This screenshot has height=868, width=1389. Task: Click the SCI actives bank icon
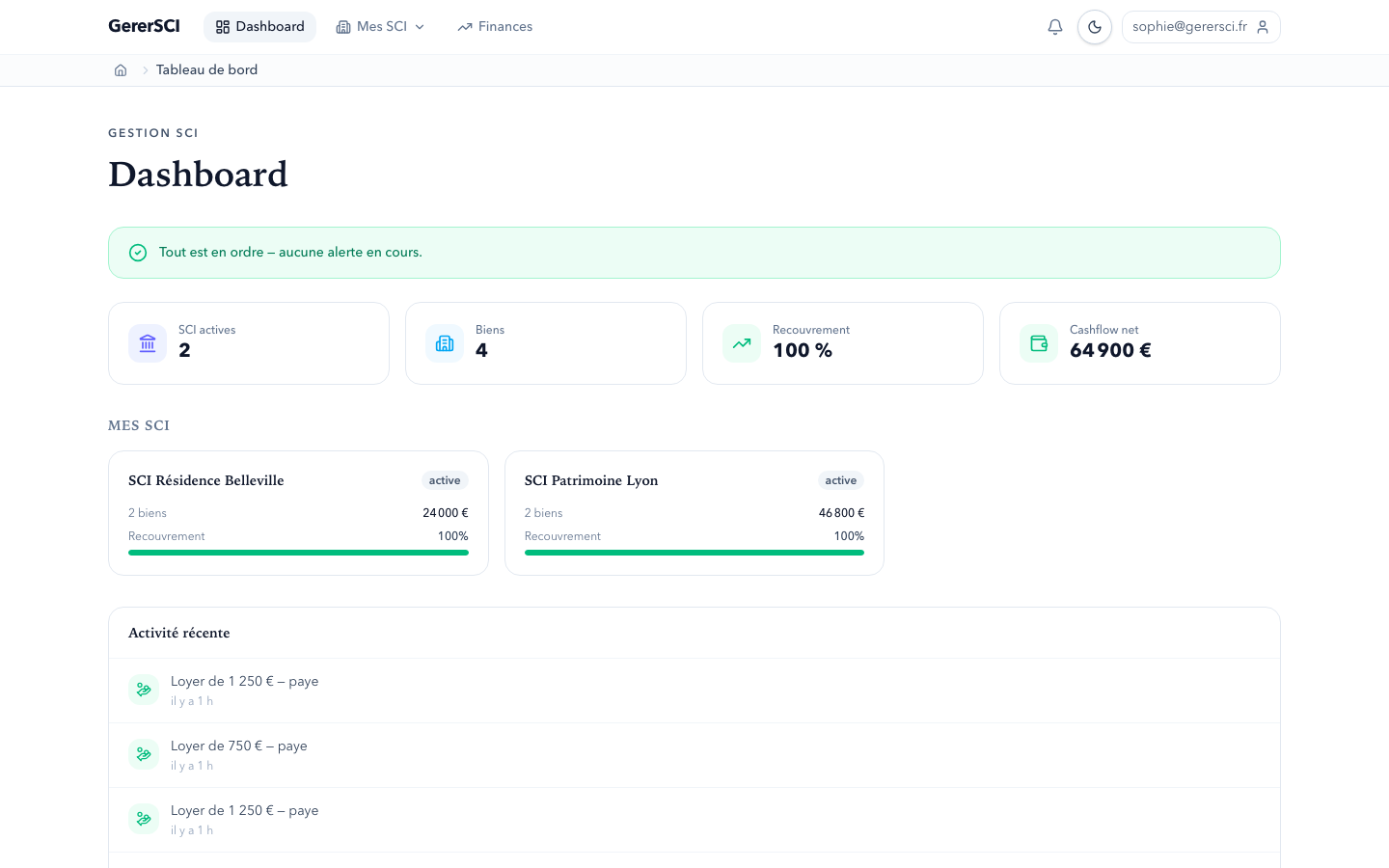(x=148, y=343)
